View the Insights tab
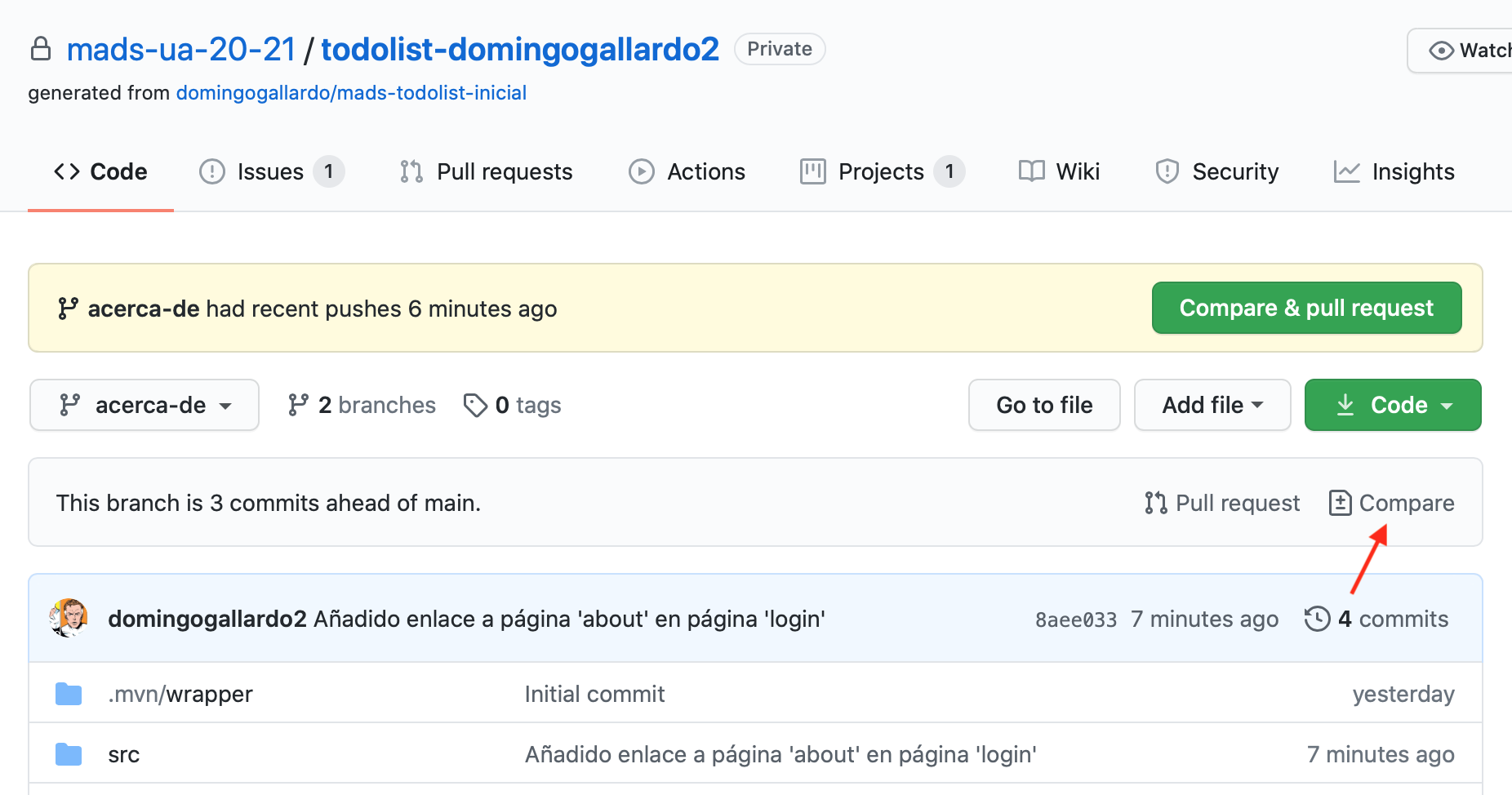The width and height of the screenshot is (1512, 795). pos(1394,171)
